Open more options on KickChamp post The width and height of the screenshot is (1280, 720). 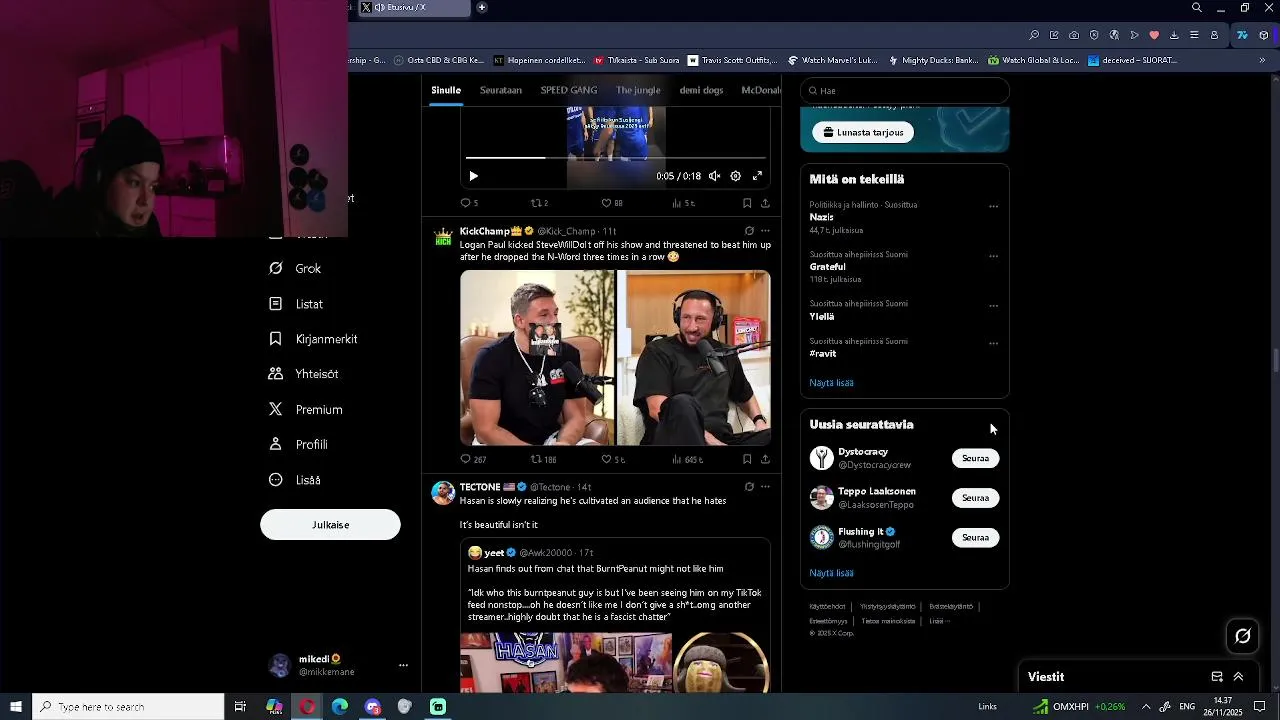[x=765, y=231]
